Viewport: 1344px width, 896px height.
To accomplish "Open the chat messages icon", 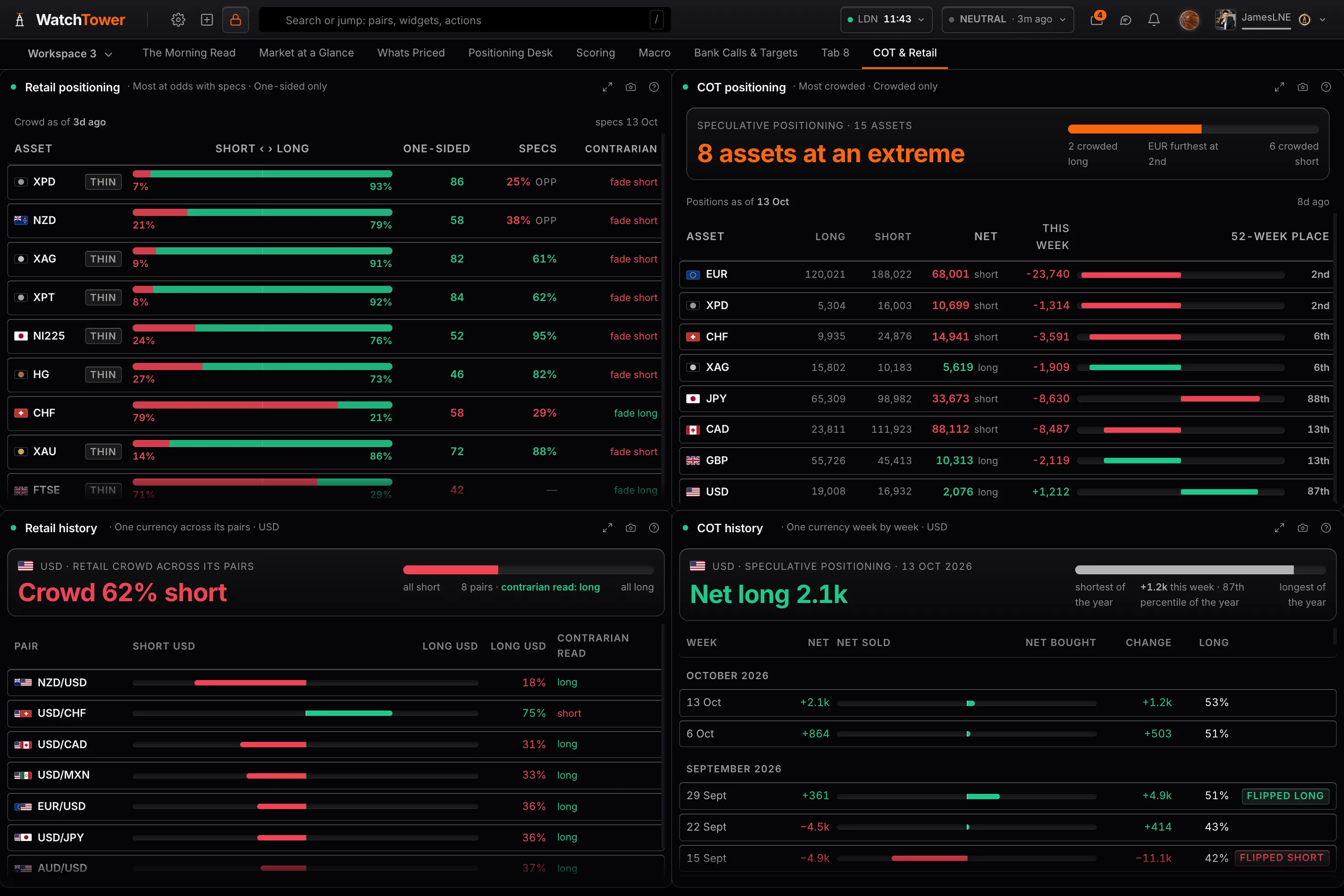I will pyautogui.click(x=1125, y=20).
